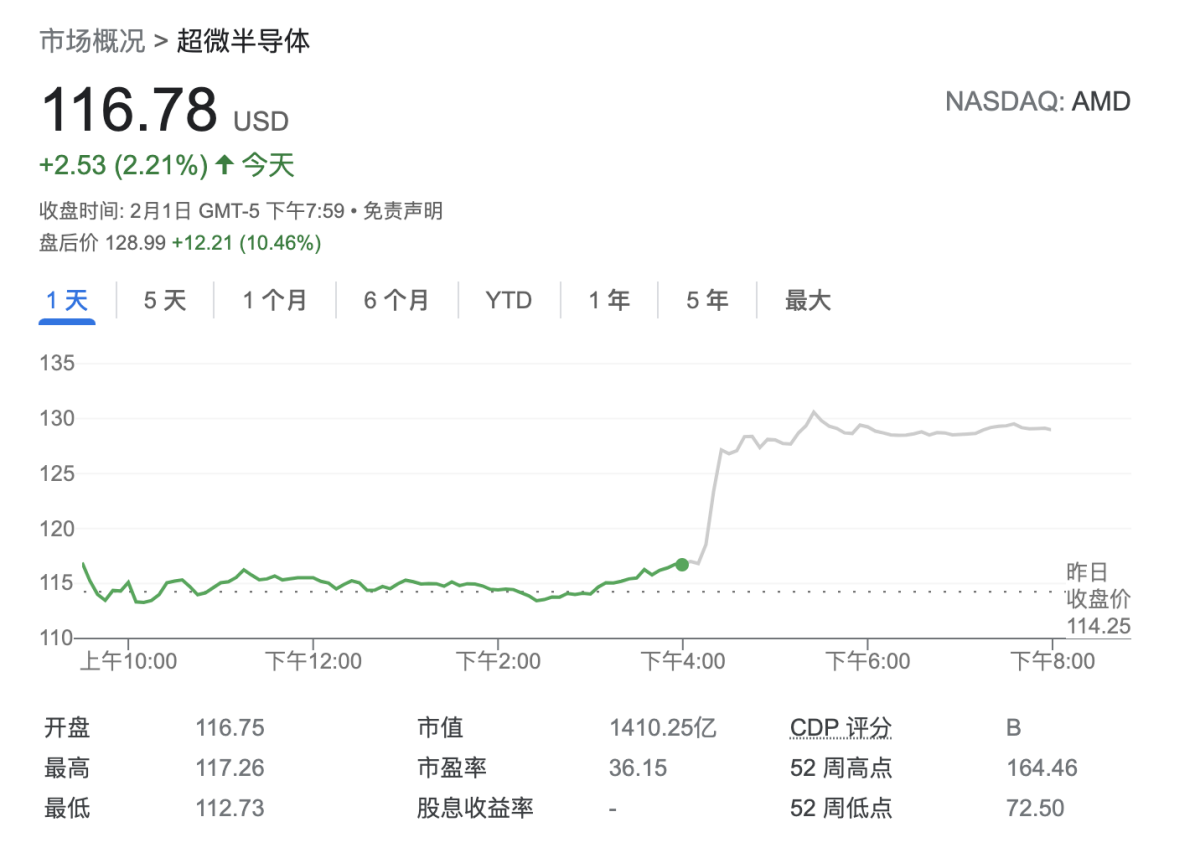Click the 超微半导体 company name heading
Screen dimensions: 1195x853
point(244,41)
